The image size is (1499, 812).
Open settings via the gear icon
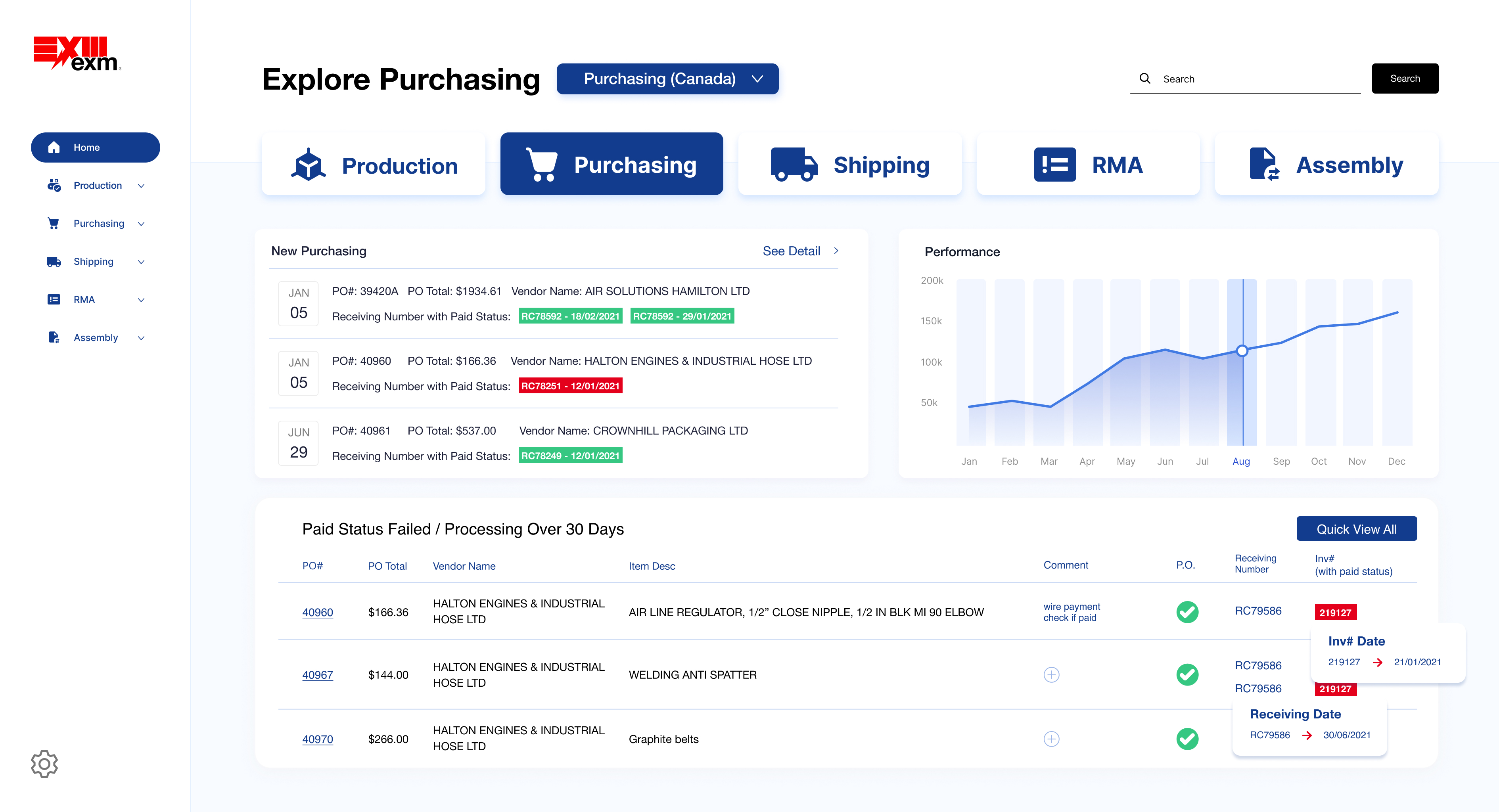44,764
